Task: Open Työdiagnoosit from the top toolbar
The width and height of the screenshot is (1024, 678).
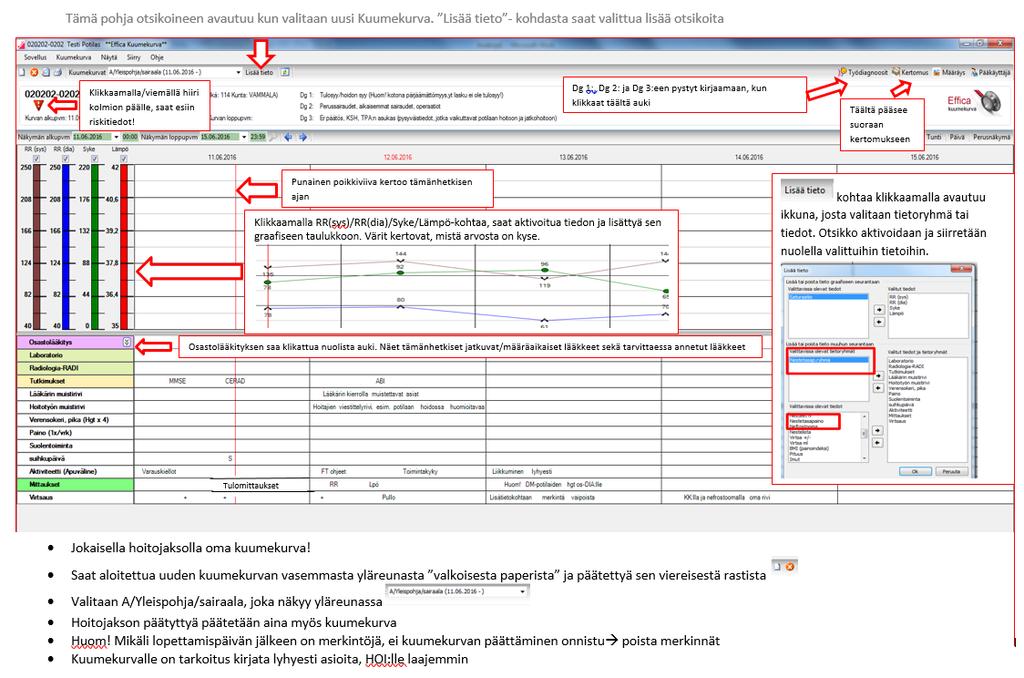Action: [863, 73]
